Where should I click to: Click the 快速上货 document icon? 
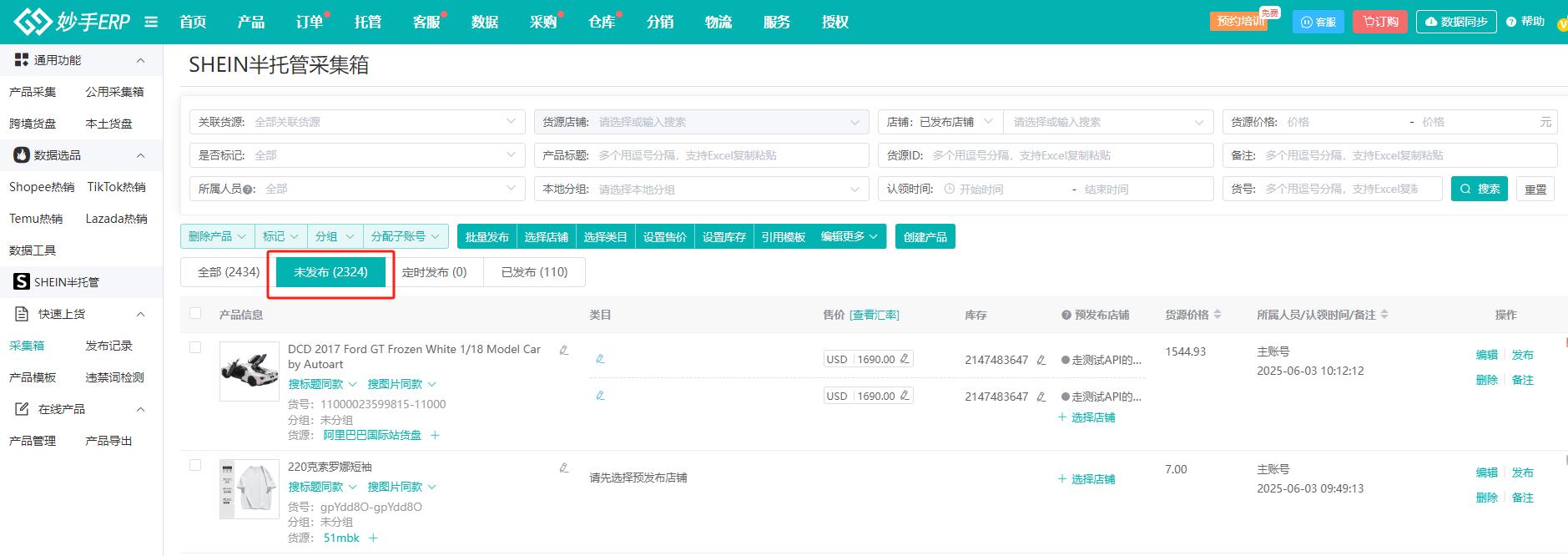click(x=23, y=314)
